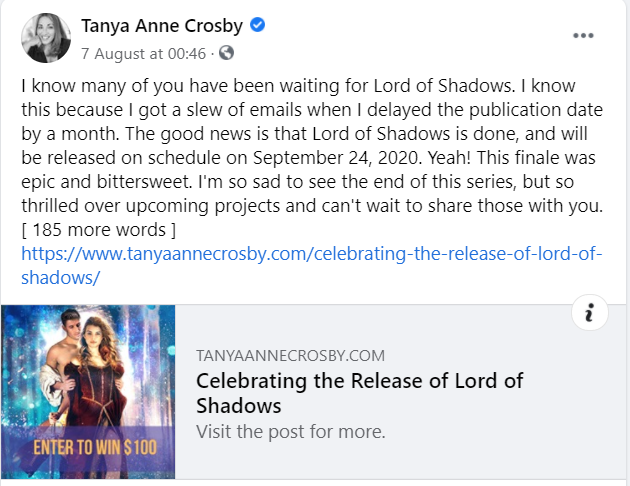Click the globe public audience icon

[x=226, y=53]
